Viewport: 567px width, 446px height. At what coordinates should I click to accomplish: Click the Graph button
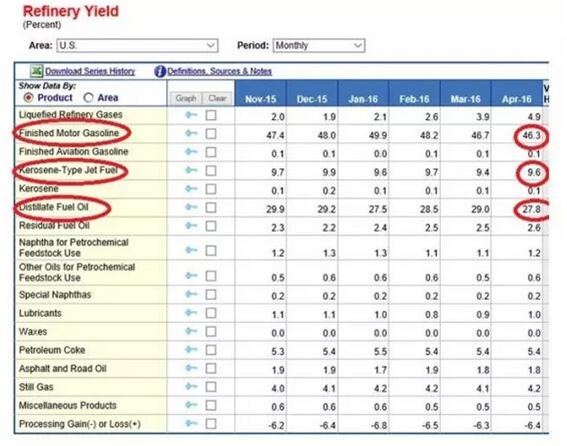click(x=186, y=98)
